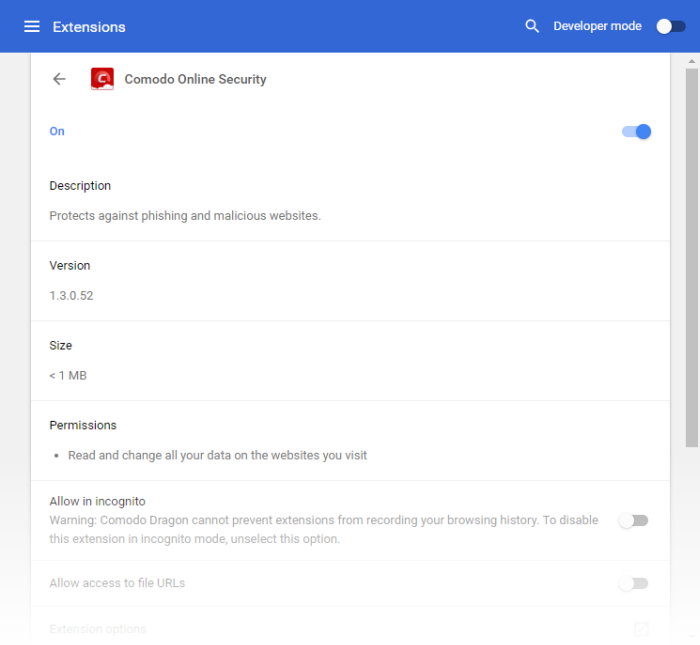Click the version number 1.3.0.52
This screenshot has width=700, height=645.
[71, 295]
